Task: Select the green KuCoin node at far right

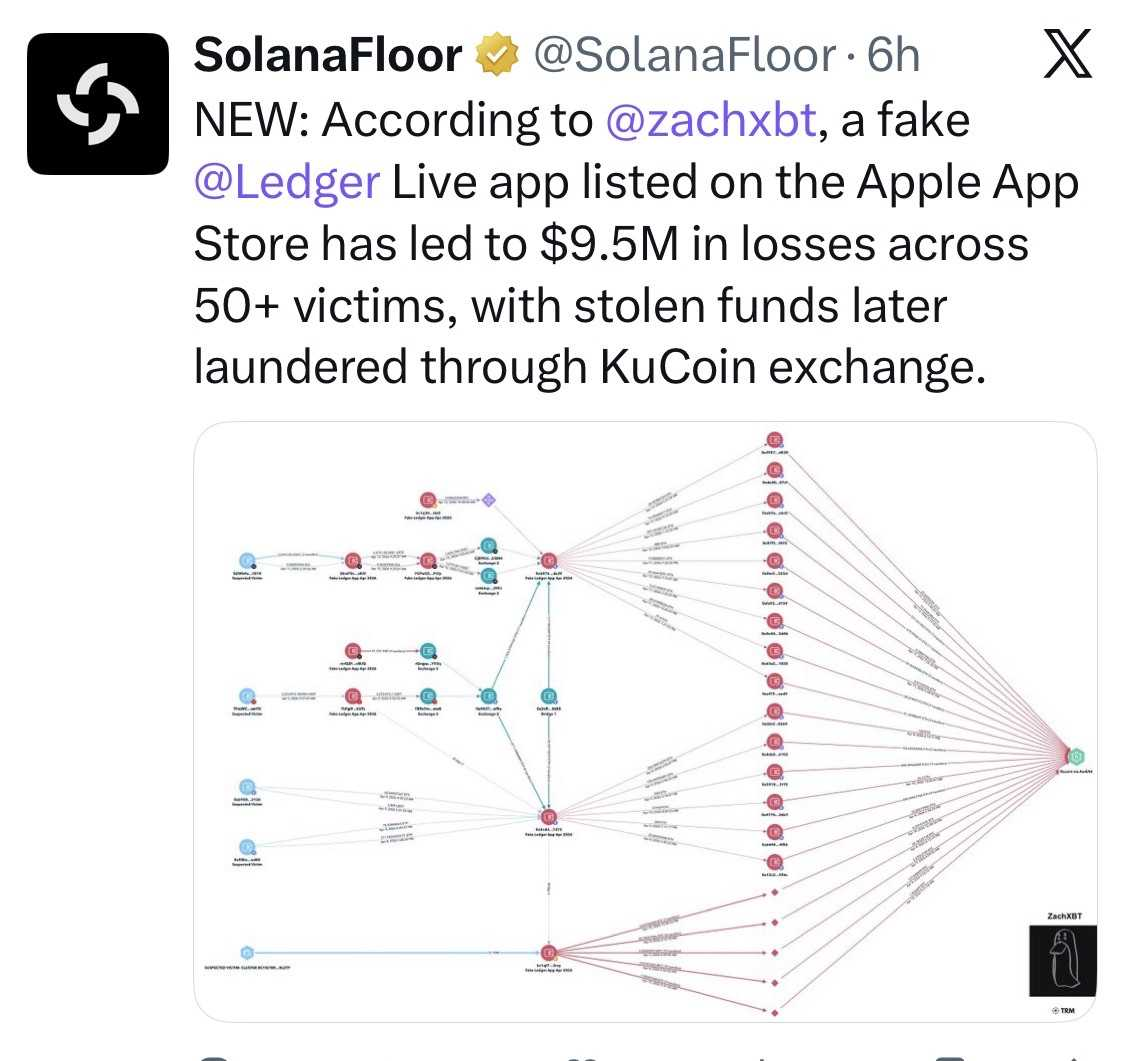Action: [1077, 757]
